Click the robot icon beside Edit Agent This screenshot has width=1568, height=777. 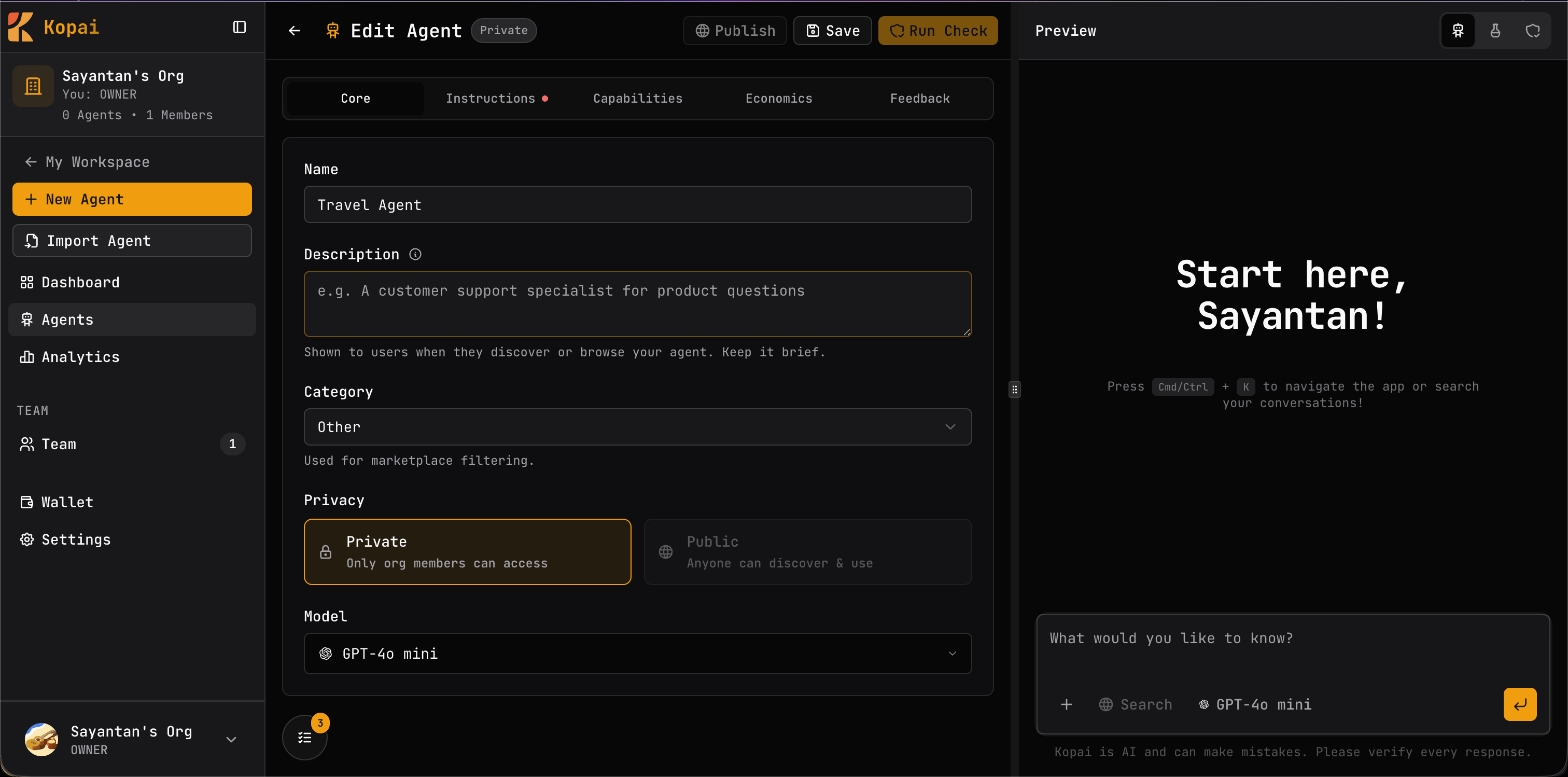pyautogui.click(x=332, y=31)
